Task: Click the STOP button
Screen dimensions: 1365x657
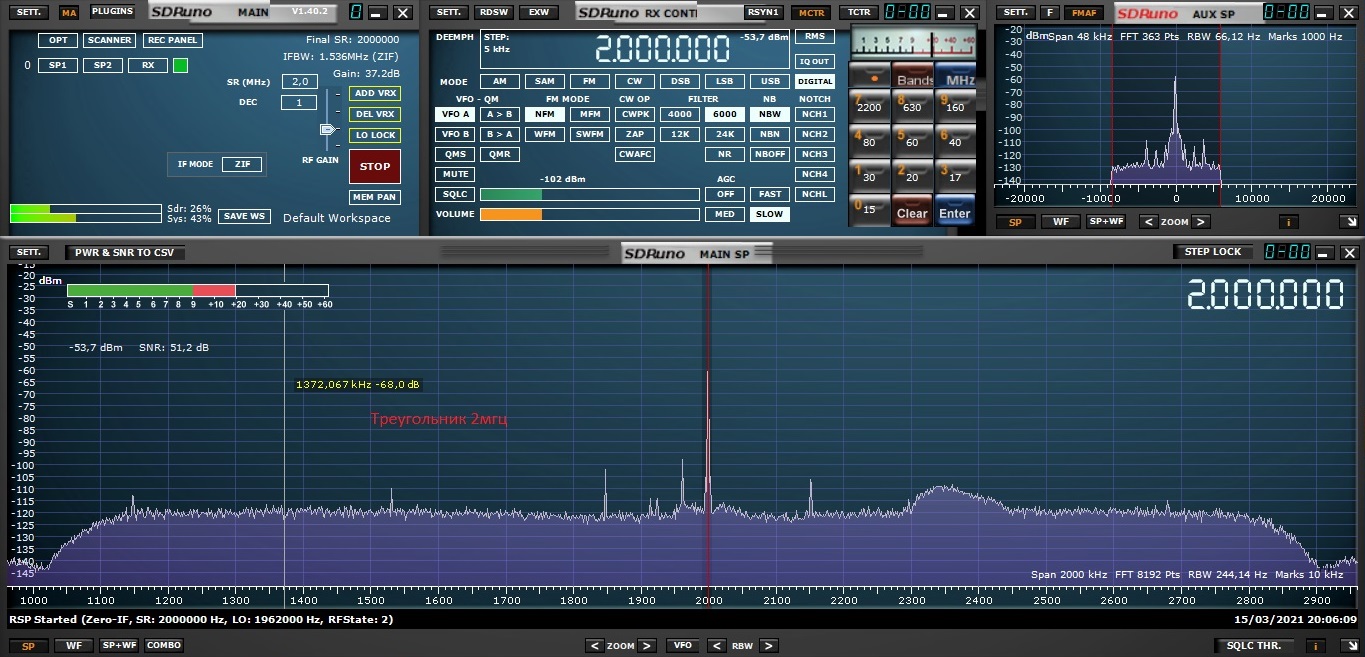Action: point(375,167)
